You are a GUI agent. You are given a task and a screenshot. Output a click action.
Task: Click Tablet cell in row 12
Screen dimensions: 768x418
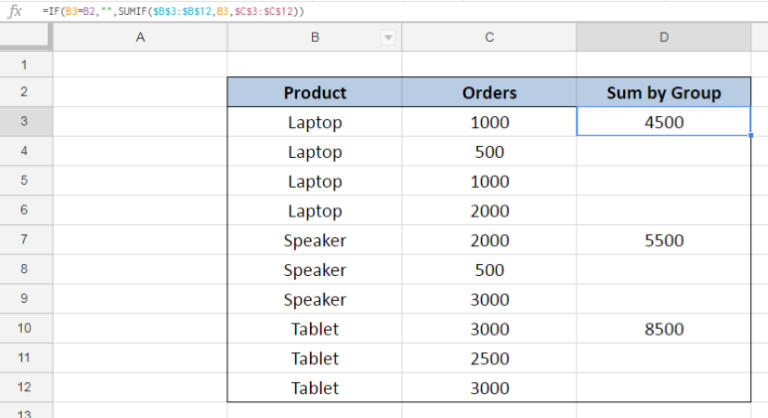[x=314, y=387]
